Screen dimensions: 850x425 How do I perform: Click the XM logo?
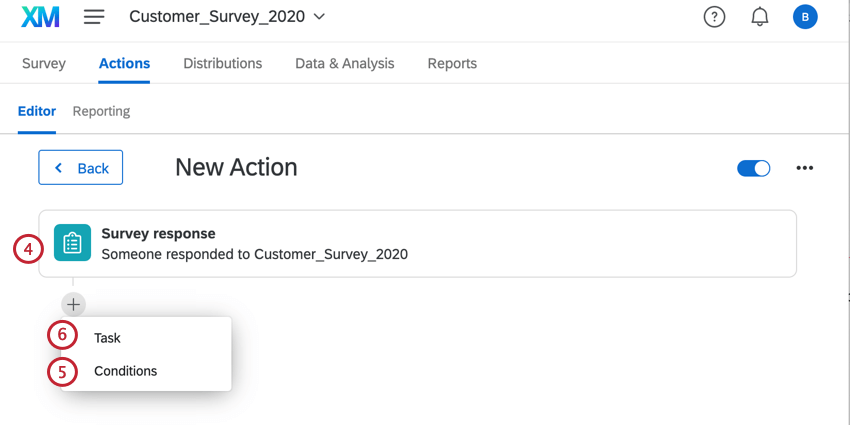pos(40,17)
